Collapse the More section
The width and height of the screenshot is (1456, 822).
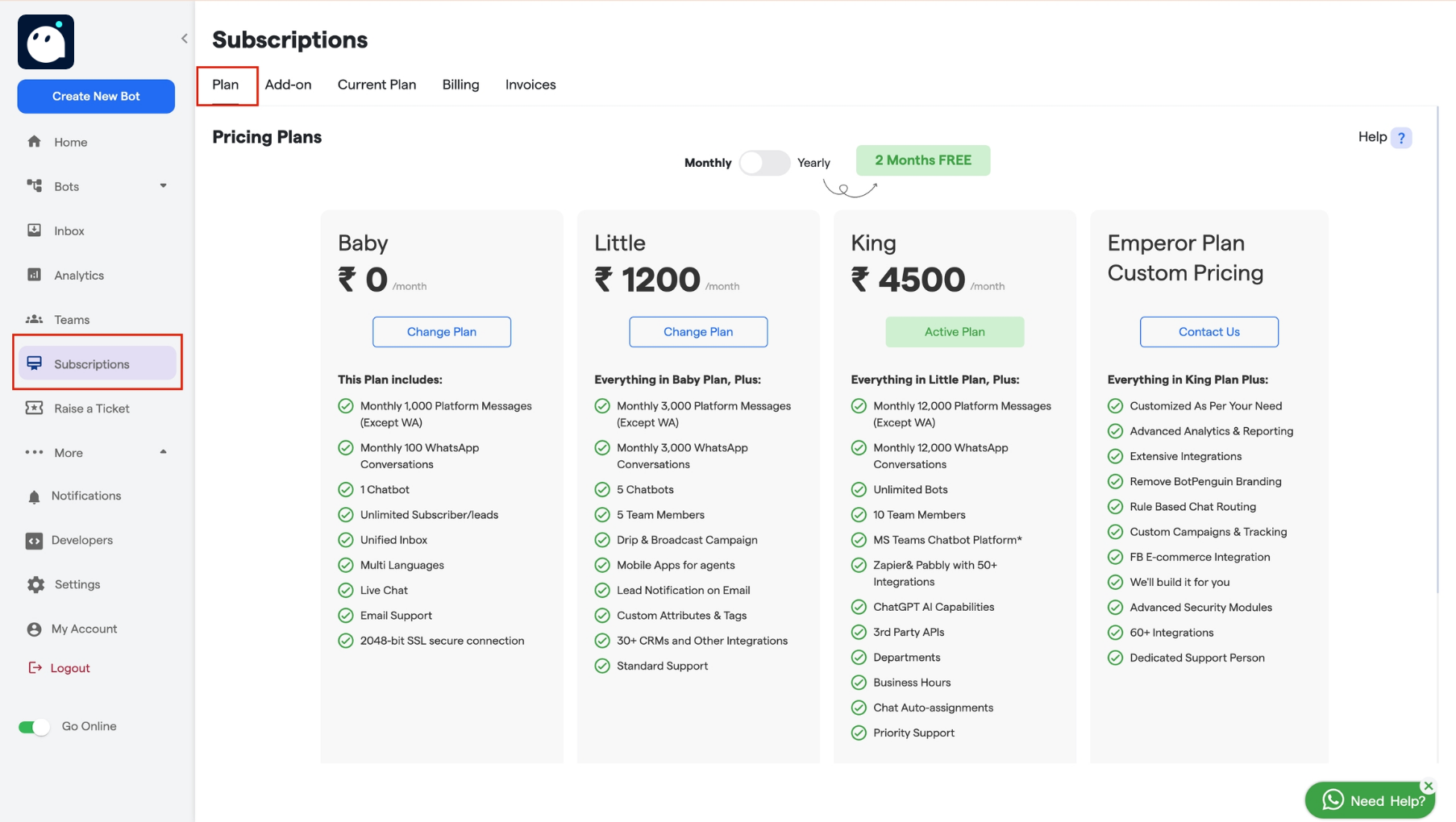click(163, 452)
